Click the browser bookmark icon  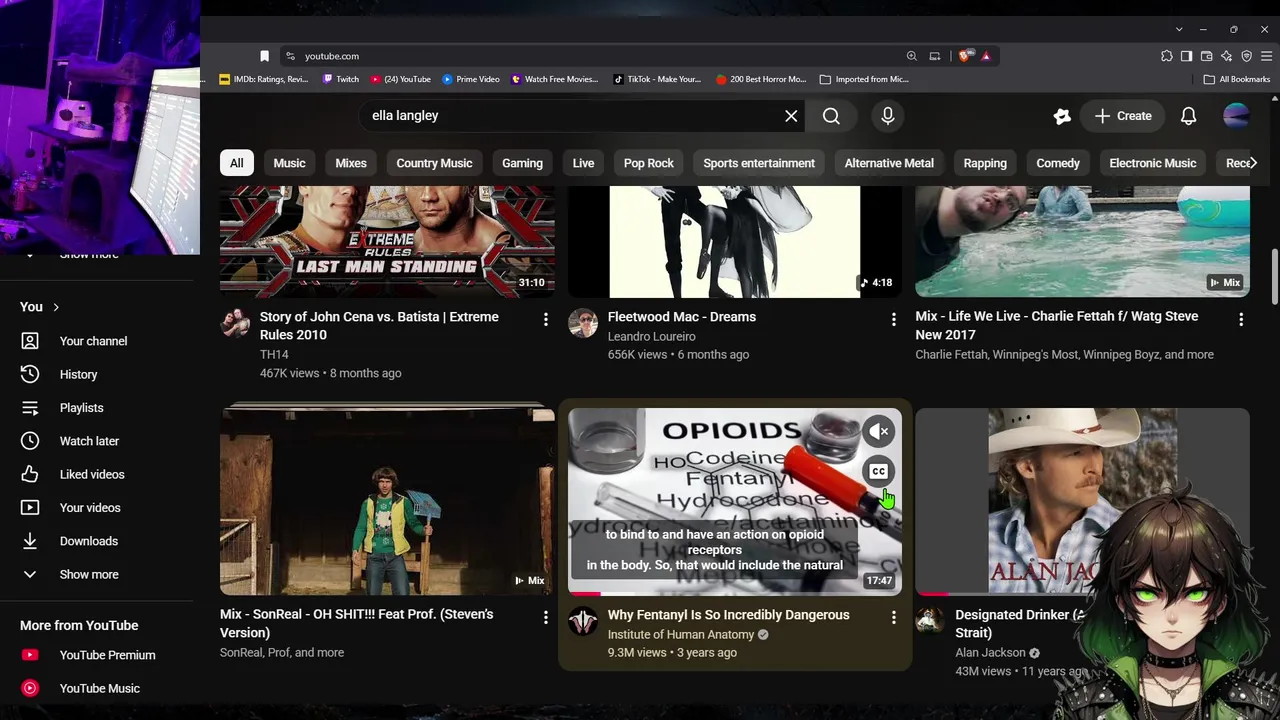click(x=264, y=56)
